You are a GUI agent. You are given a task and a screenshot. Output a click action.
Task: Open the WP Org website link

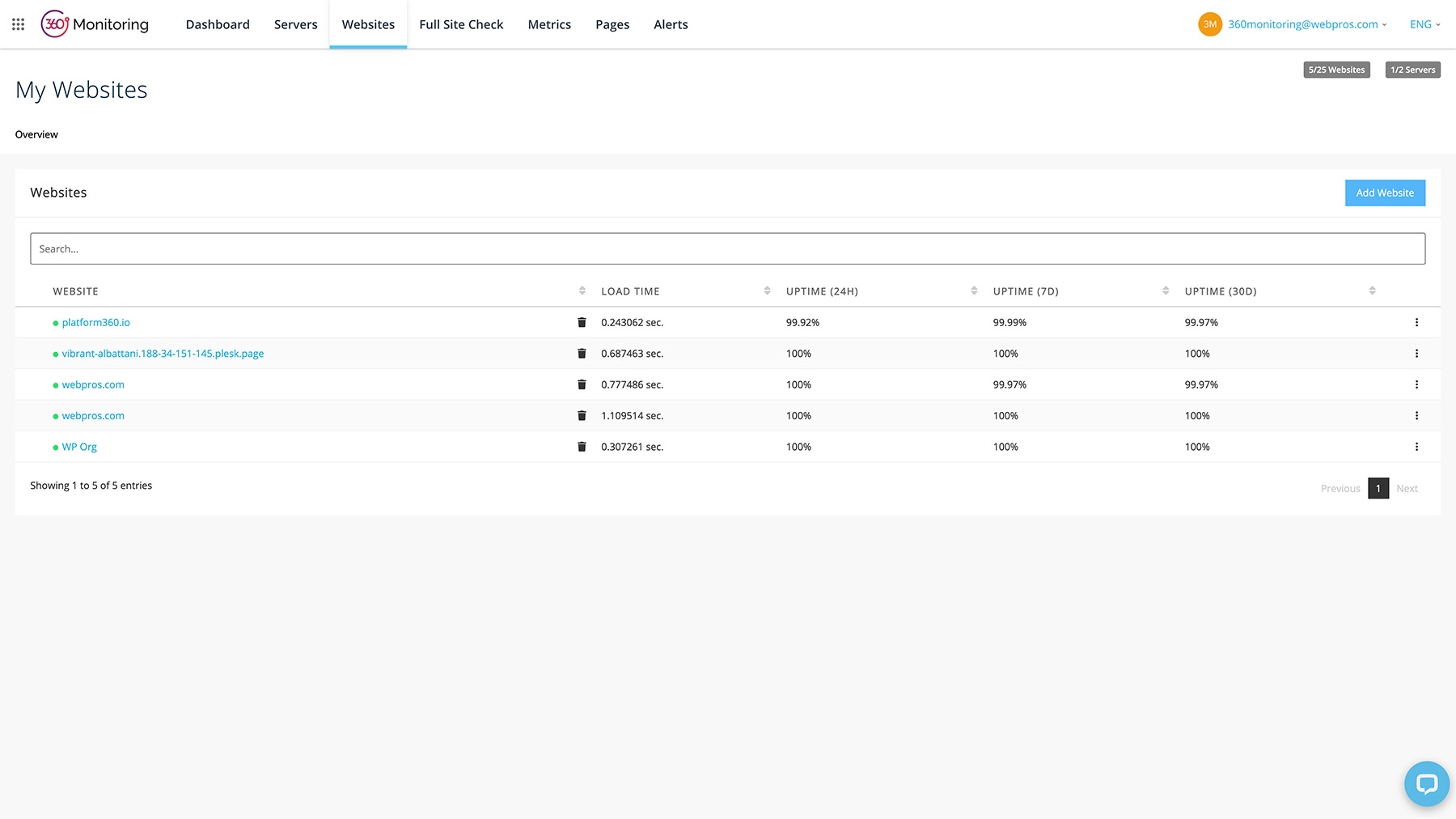79,447
